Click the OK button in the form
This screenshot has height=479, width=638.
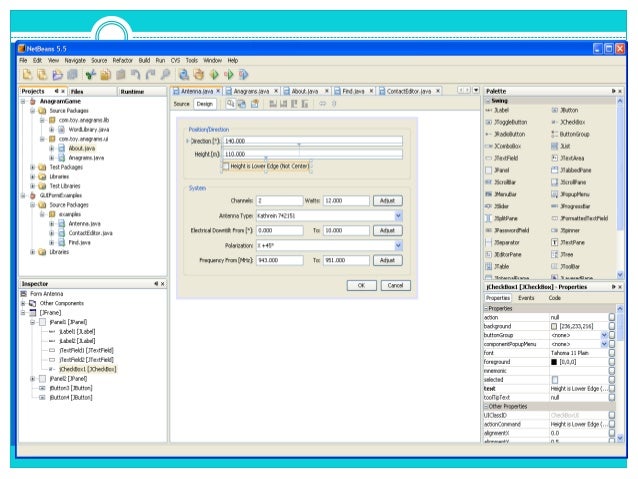click(361, 285)
